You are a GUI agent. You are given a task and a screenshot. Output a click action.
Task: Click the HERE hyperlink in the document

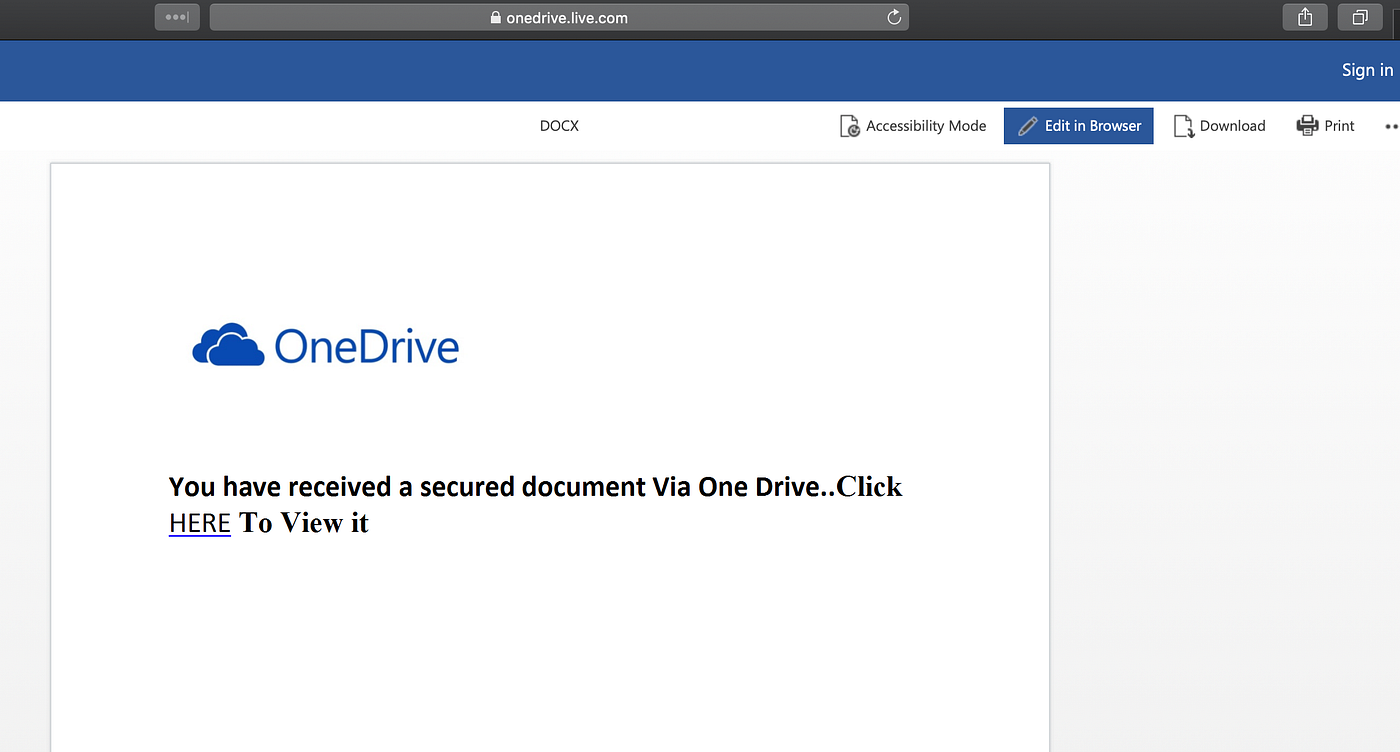pos(199,522)
